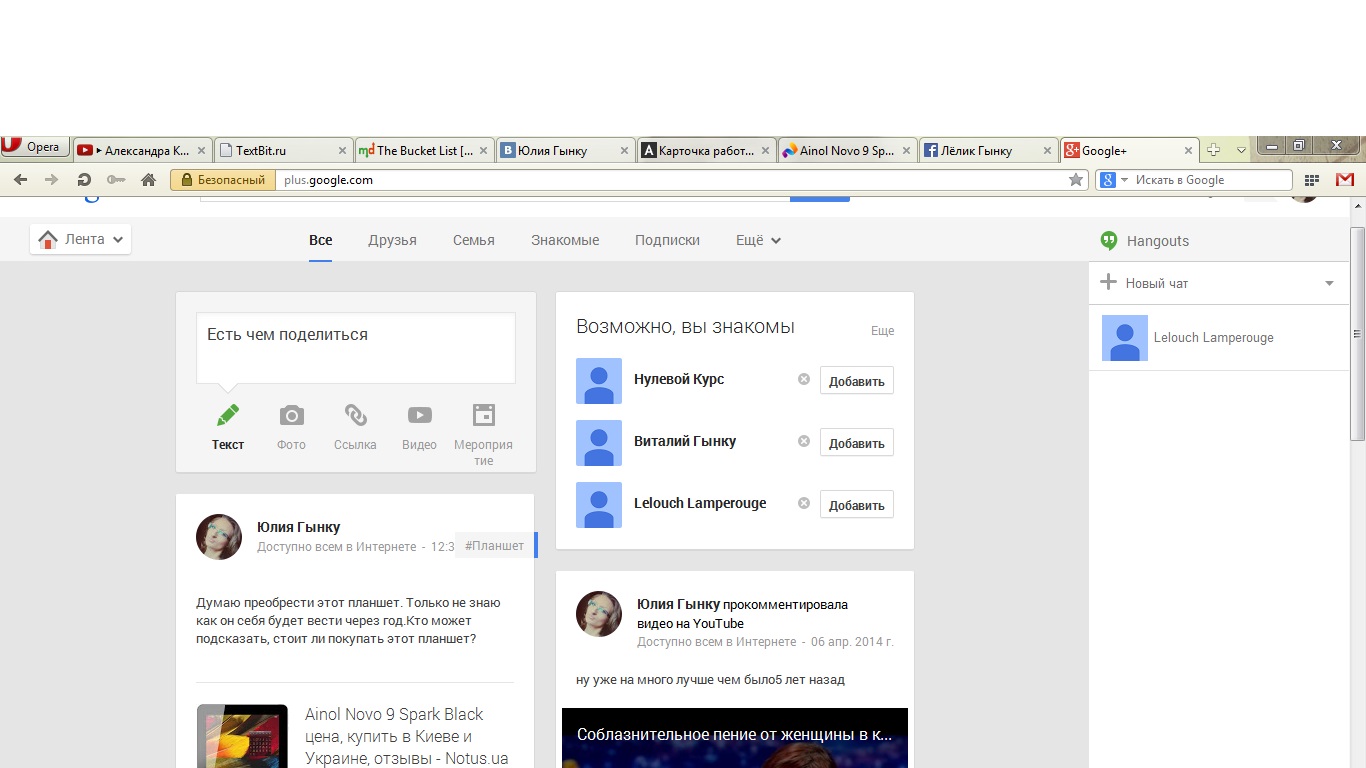Switch to the Александра К... YouTube tab
The height and width of the screenshot is (768, 1366).
(x=141, y=150)
